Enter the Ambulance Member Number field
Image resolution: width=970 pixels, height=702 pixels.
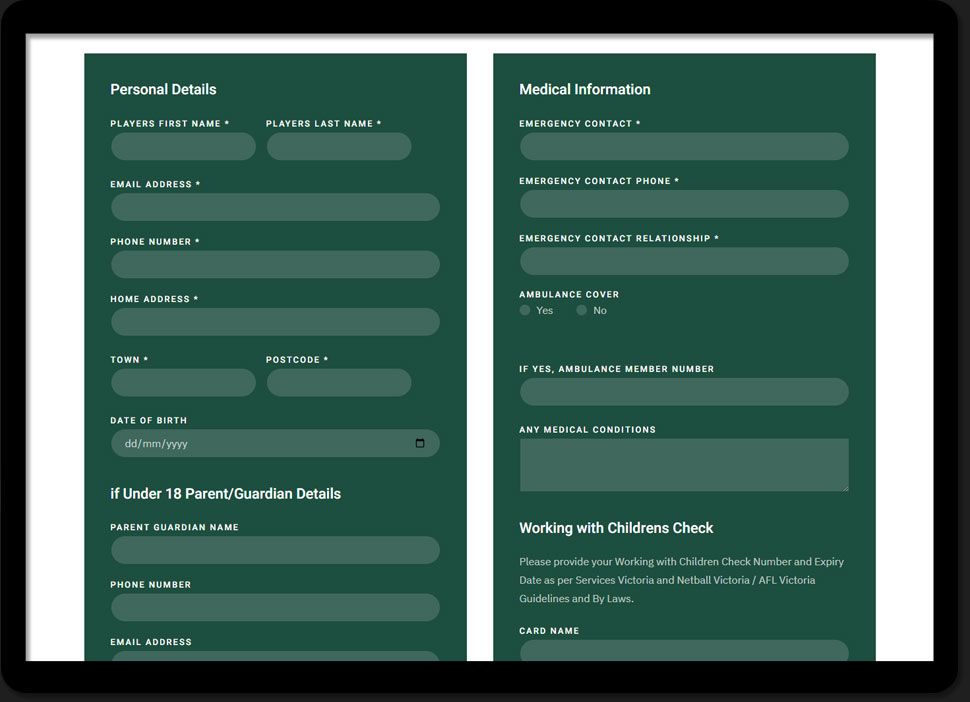pos(684,392)
